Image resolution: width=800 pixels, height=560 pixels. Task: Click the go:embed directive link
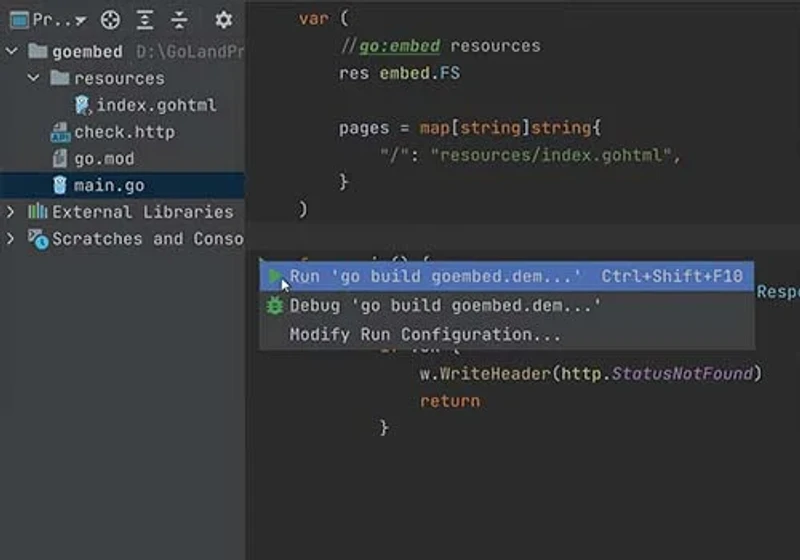coord(399,46)
